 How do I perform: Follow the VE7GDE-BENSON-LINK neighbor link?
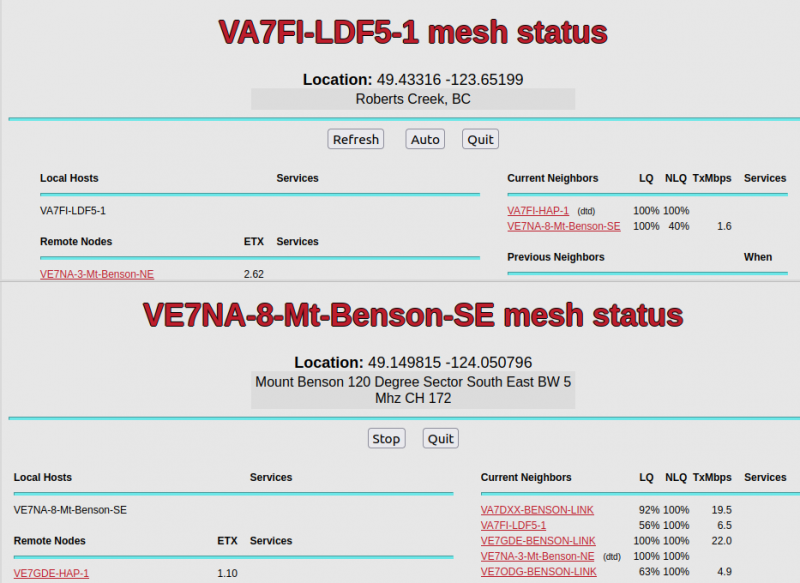point(538,541)
